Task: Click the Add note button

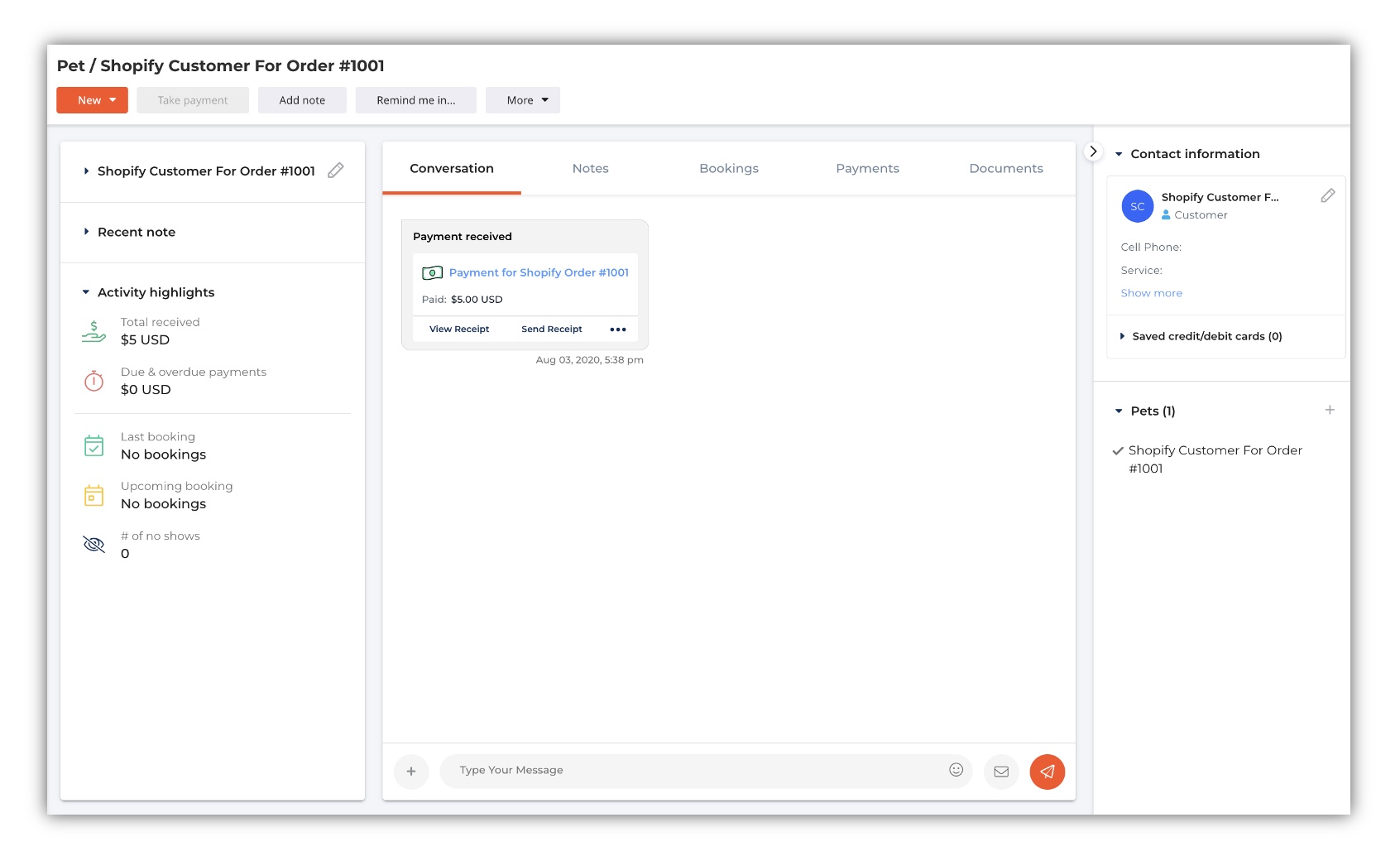Action: pyautogui.click(x=302, y=100)
